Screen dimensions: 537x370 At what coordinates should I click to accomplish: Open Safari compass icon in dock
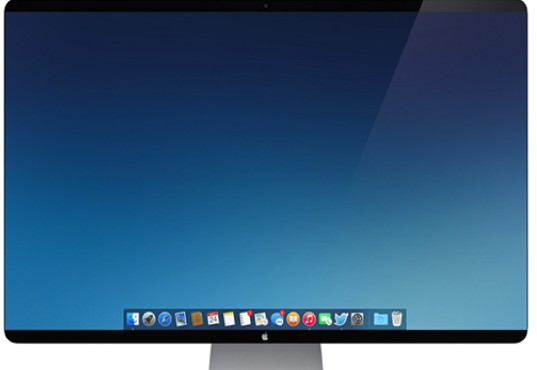tap(165, 319)
